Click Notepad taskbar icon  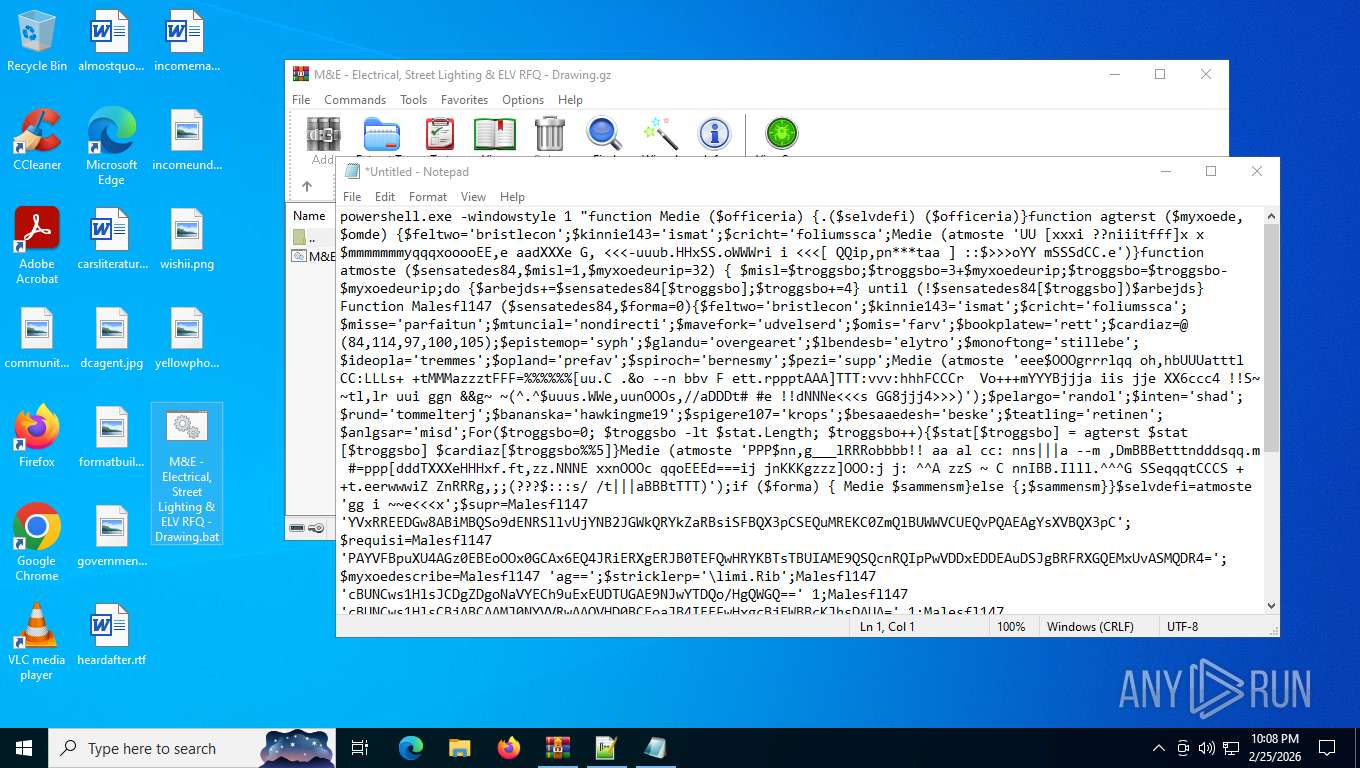pyautogui.click(x=655, y=748)
